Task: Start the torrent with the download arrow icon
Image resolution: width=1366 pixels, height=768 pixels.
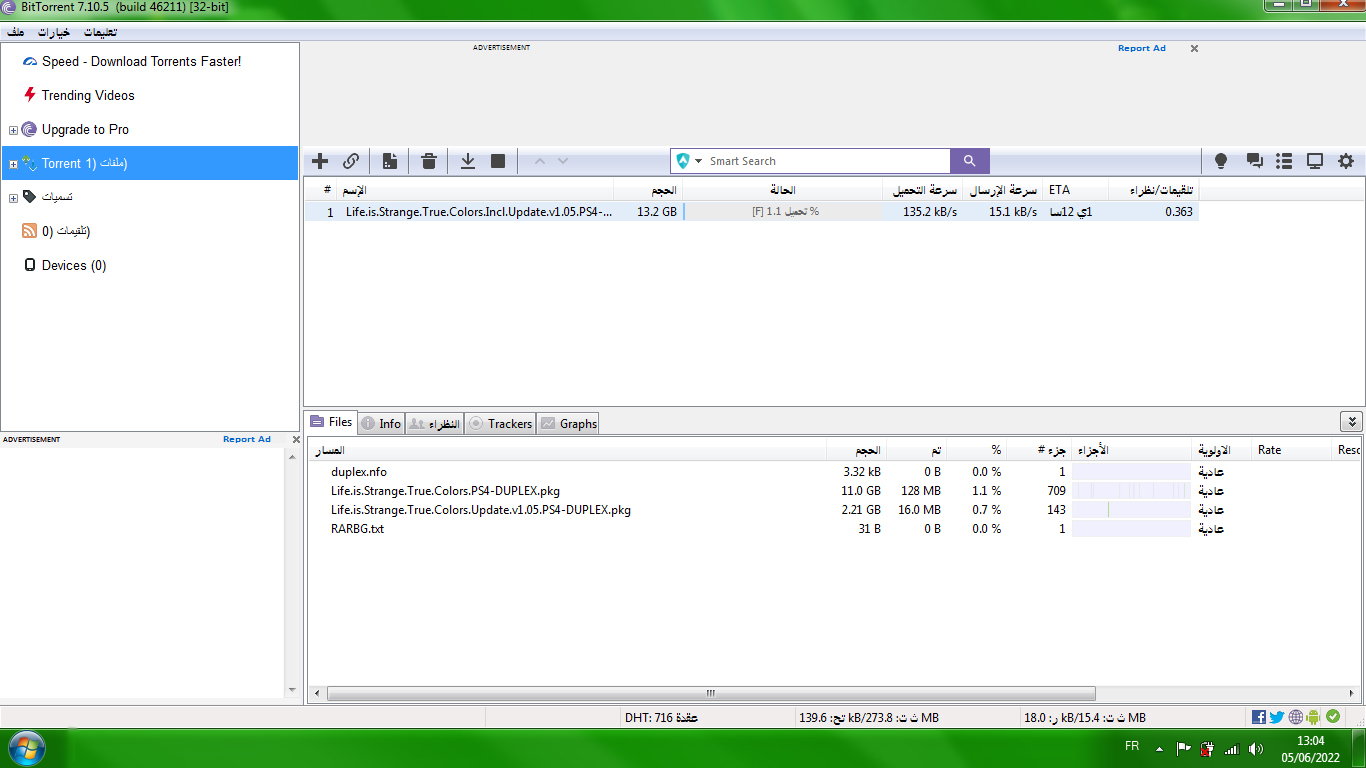Action: tap(467, 161)
